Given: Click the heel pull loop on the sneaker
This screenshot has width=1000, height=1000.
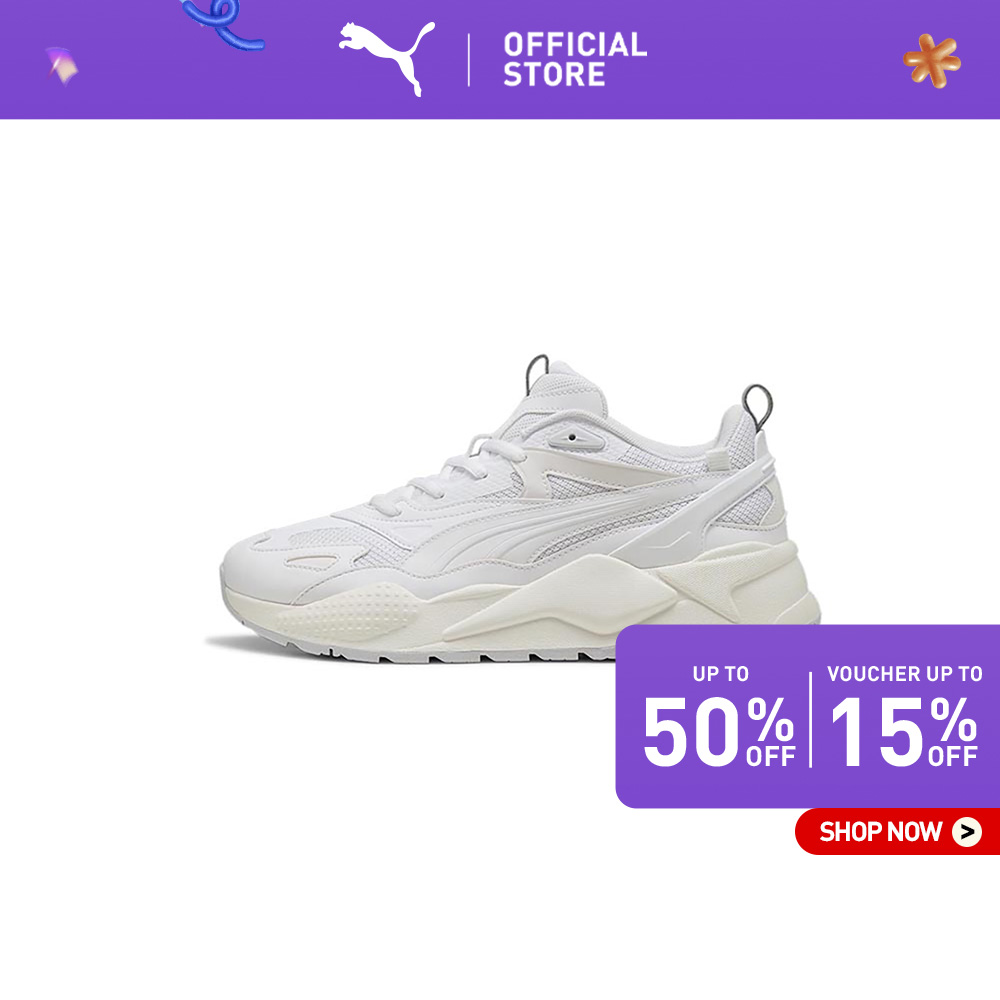Looking at the screenshot, I should coord(757,407).
